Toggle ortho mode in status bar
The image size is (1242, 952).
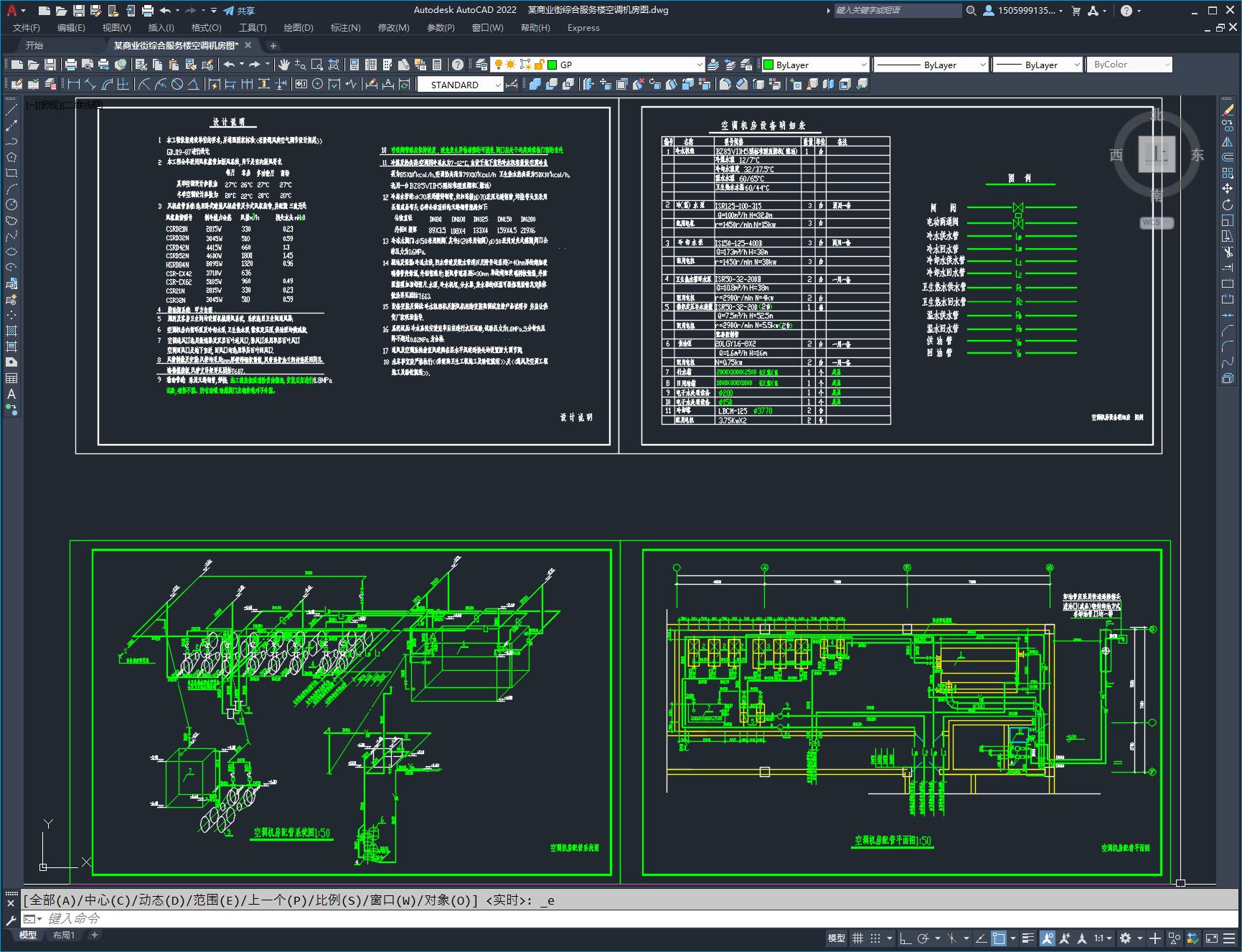905,938
